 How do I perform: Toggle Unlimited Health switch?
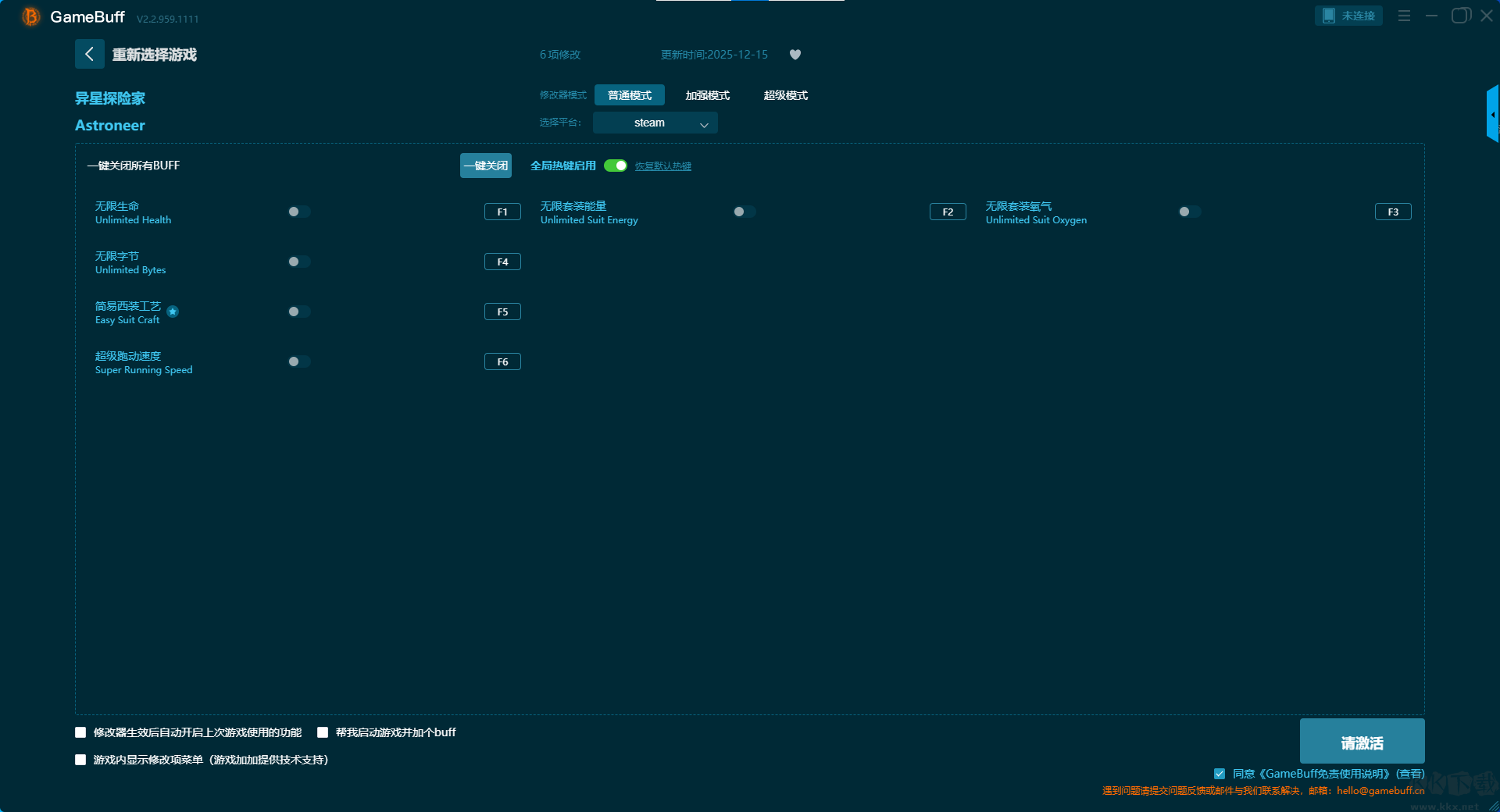click(298, 212)
